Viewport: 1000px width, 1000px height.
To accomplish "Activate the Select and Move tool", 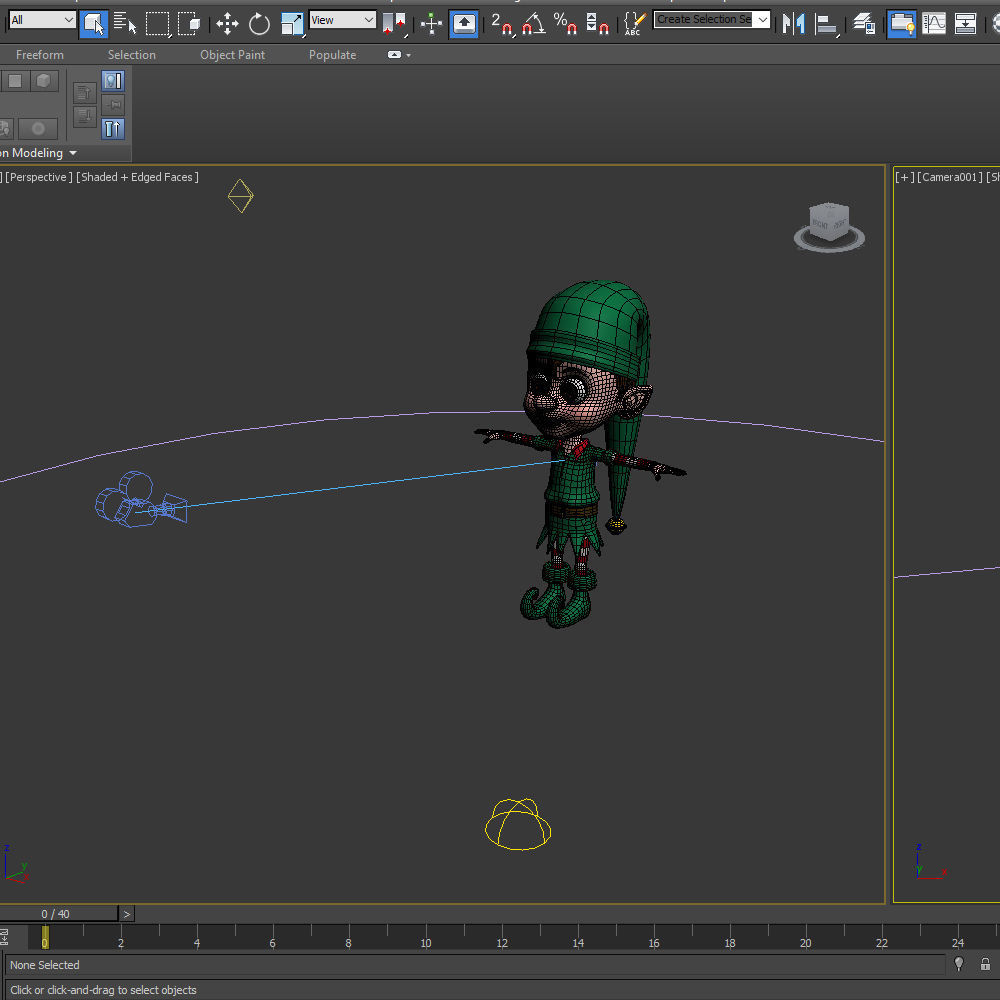I will [227, 24].
